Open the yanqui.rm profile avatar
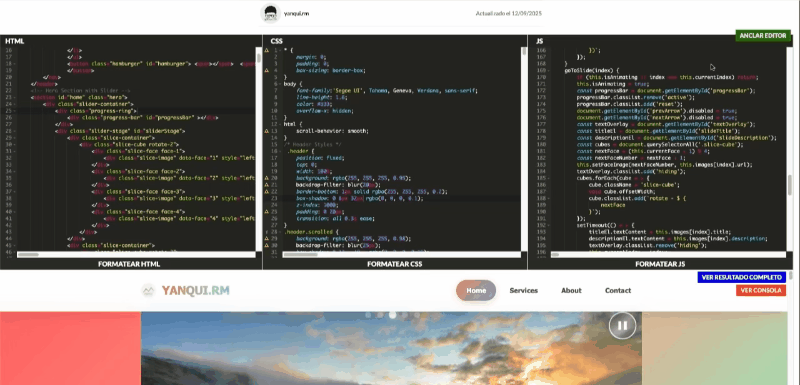This screenshot has width=800, height=385. pos(270,13)
